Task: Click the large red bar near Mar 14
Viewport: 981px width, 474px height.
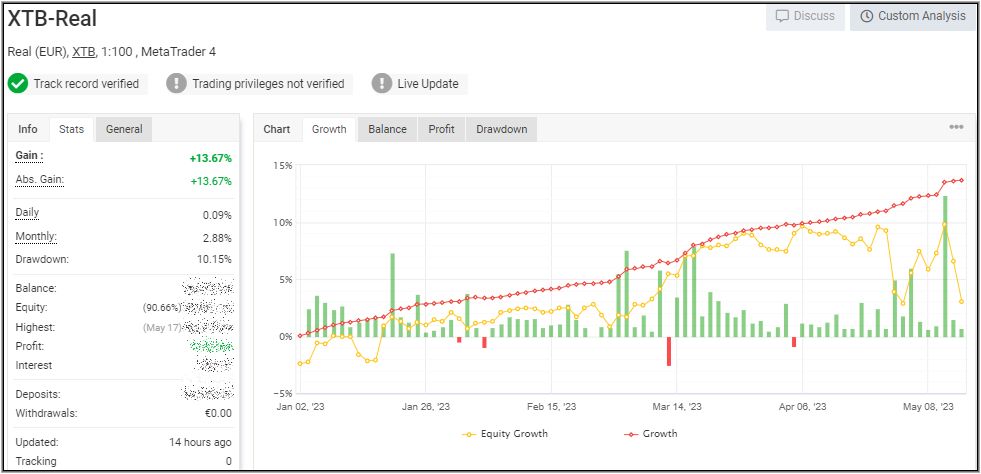Action: coord(669,351)
